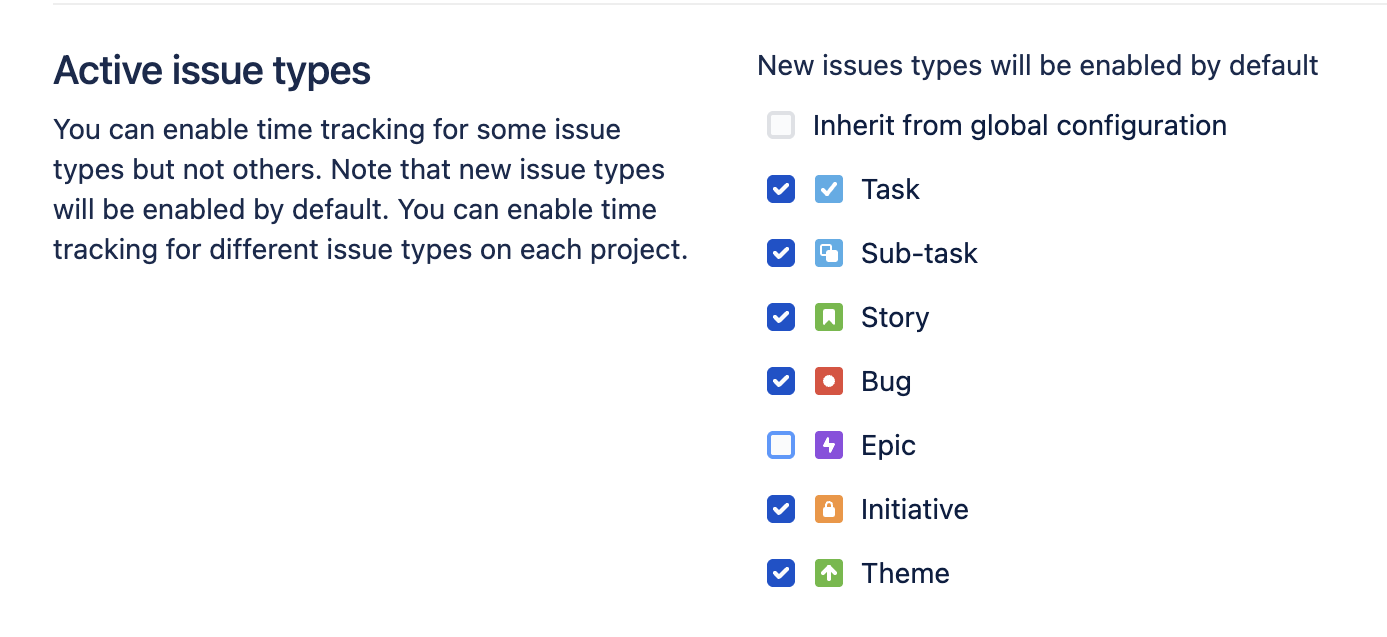This screenshot has width=1387, height=637.
Task: Click the red Bug issue type icon
Action: (829, 381)
